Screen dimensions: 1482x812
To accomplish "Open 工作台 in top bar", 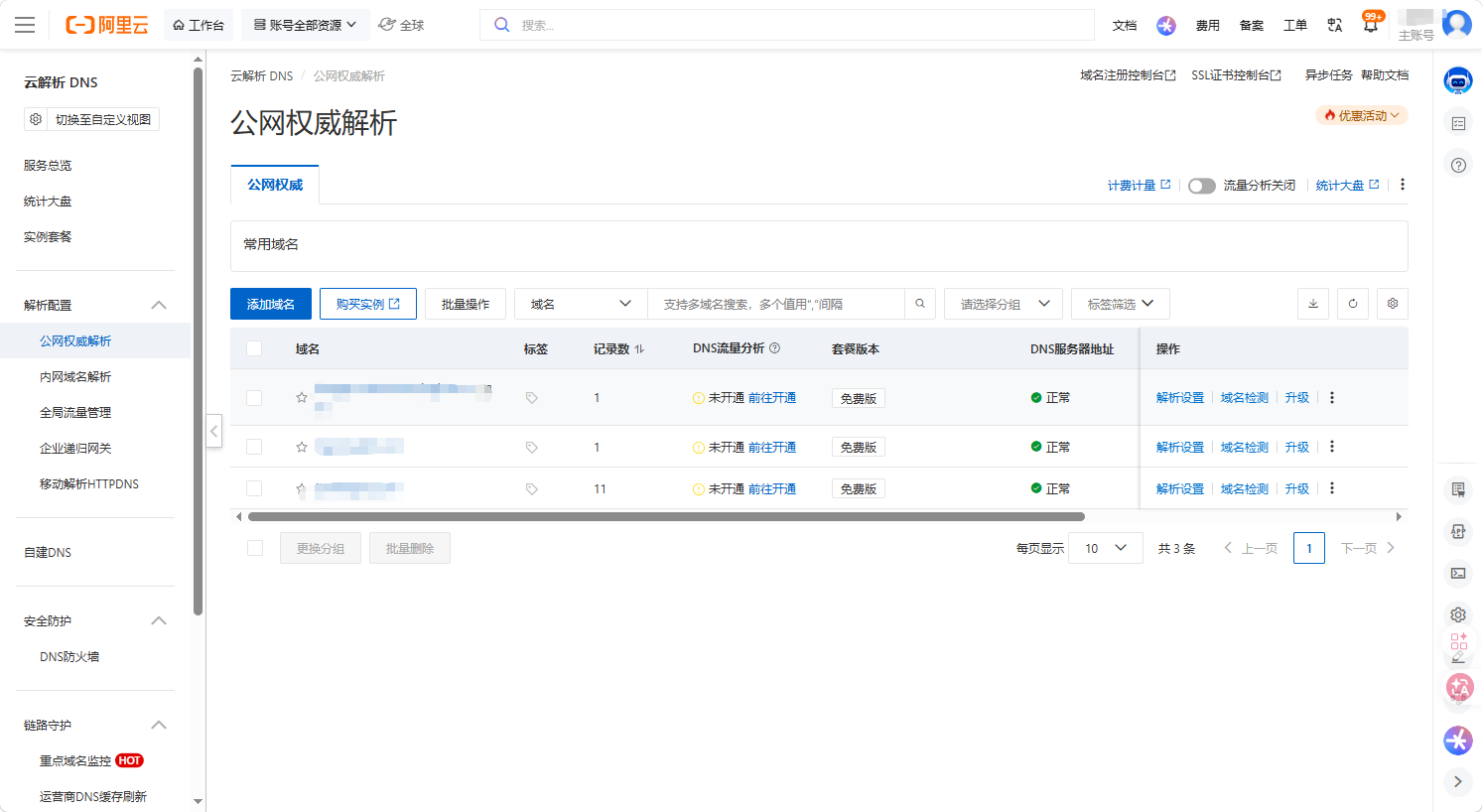I will point(199,25).
